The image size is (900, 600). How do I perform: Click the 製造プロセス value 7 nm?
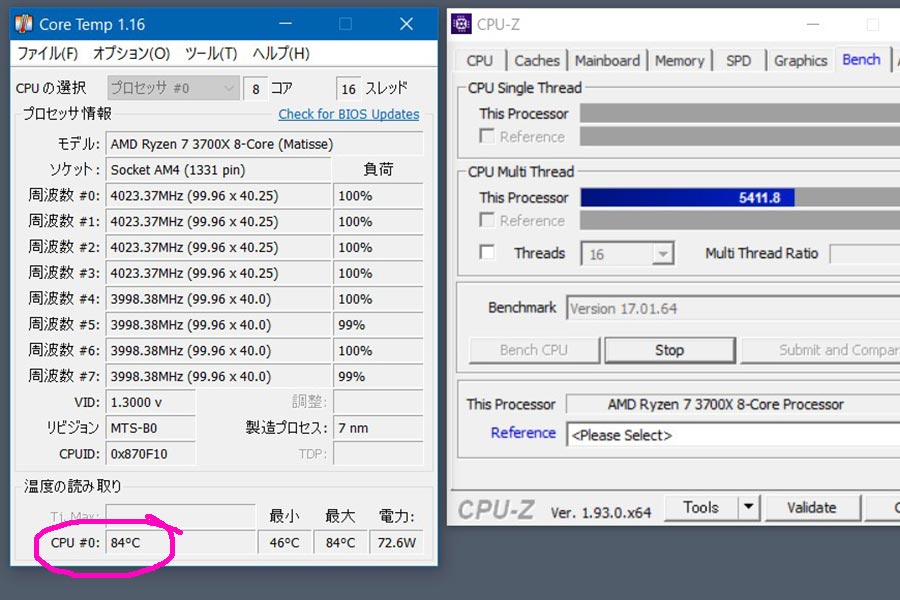click(378, 428)
